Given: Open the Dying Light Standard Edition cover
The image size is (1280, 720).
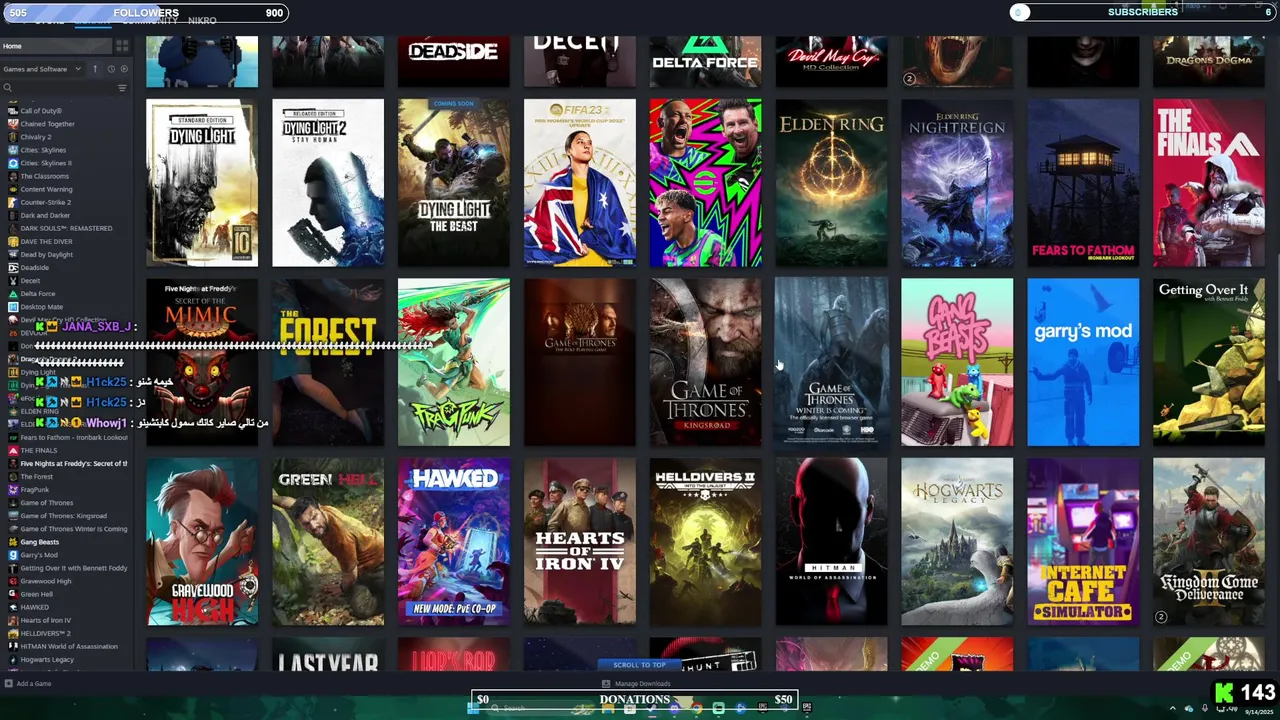Looking at the screenshot, I should [202, 183].
